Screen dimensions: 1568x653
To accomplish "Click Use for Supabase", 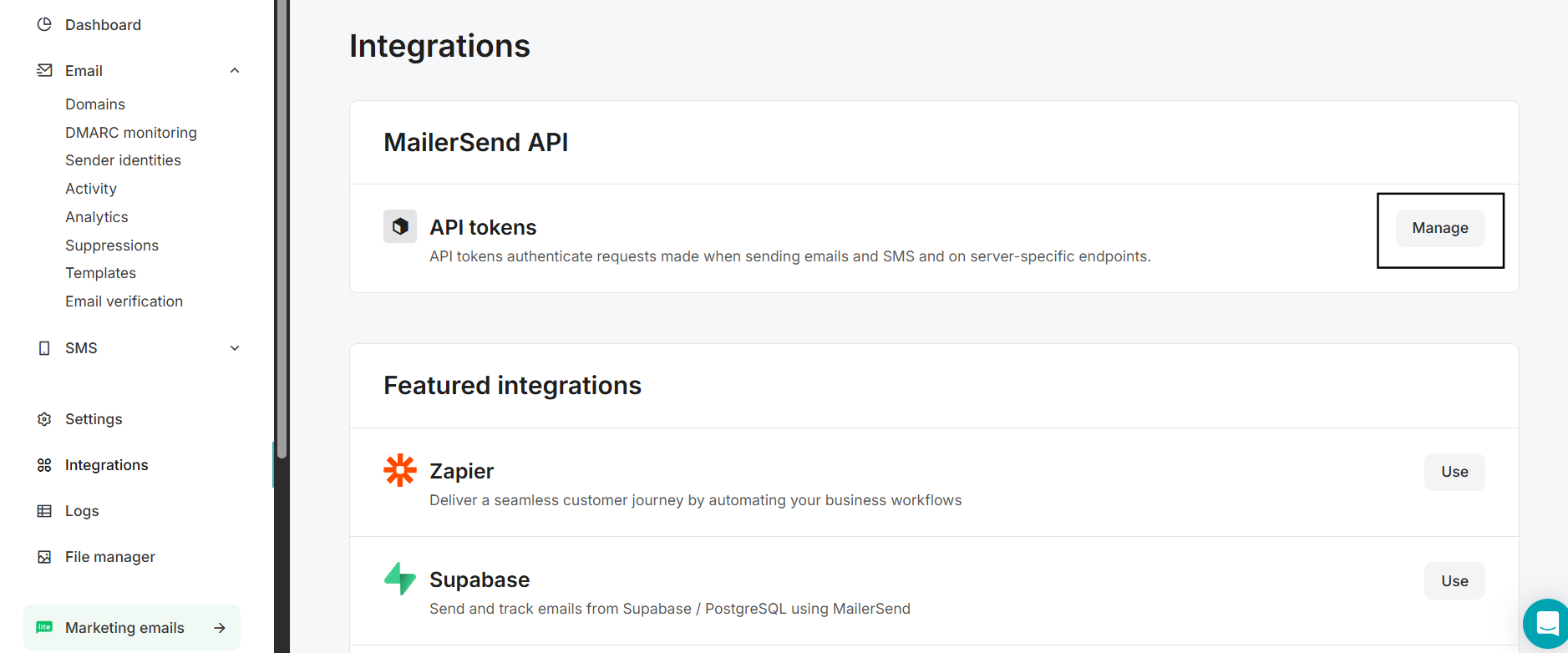I will pyautogui.click(x=1454, y=581).
